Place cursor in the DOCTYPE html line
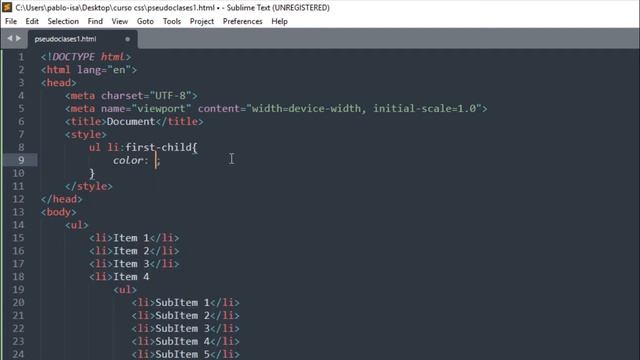The width and height of the screenshot is (640, 360). point(86,57)
